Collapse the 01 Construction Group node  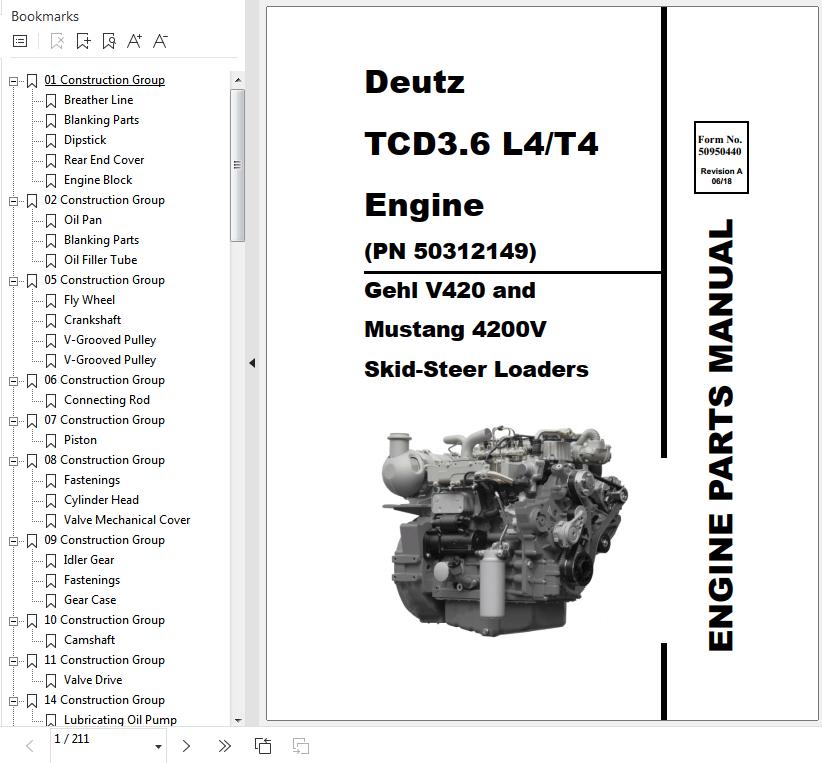point(13,81)
